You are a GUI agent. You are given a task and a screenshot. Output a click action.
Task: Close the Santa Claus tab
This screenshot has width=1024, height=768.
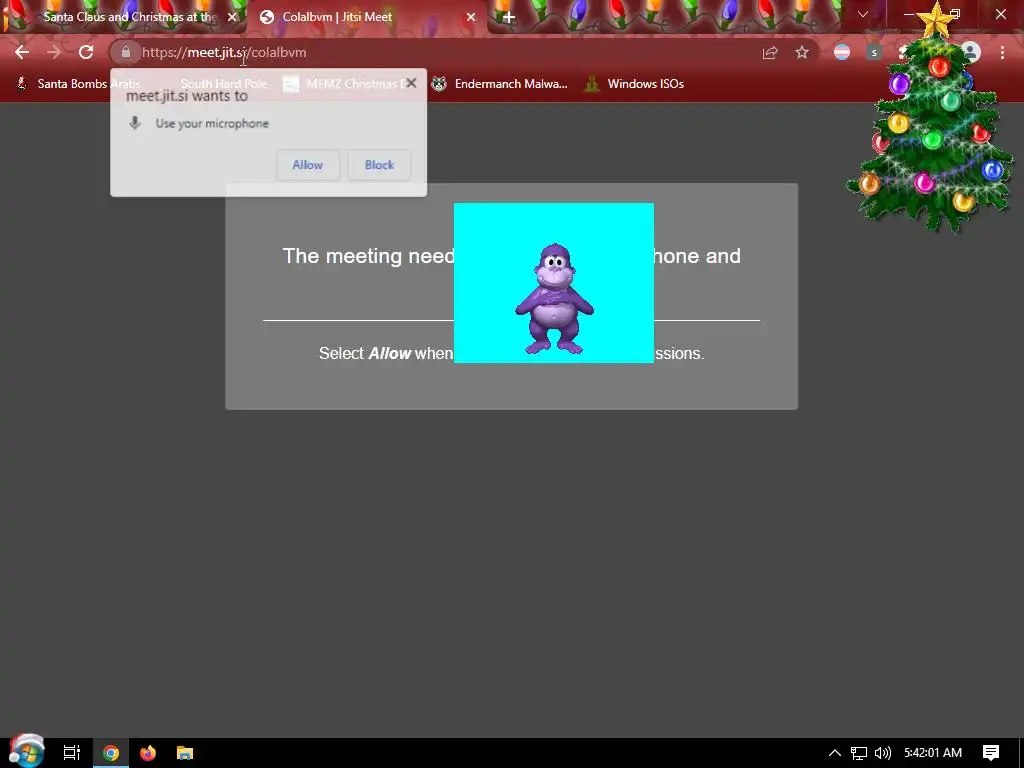click(232, 17)
